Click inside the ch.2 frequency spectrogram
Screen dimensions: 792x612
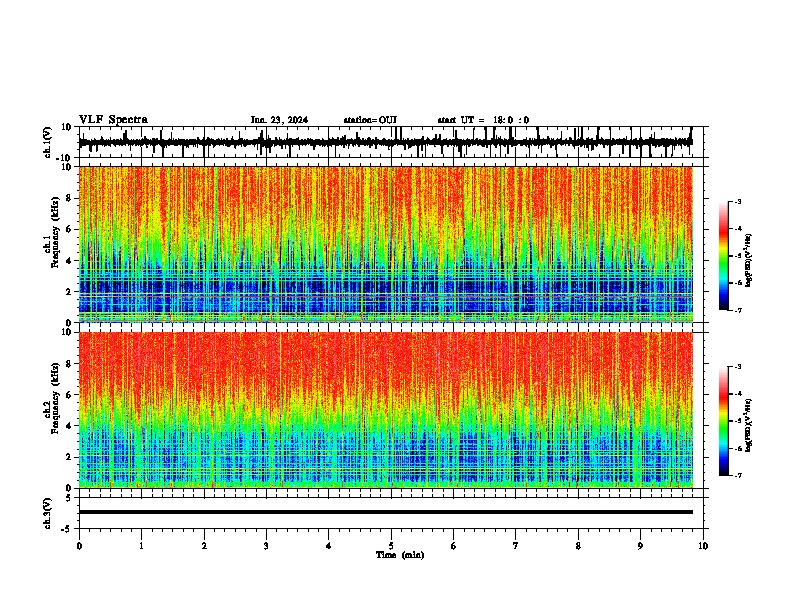tap(386, 410)
